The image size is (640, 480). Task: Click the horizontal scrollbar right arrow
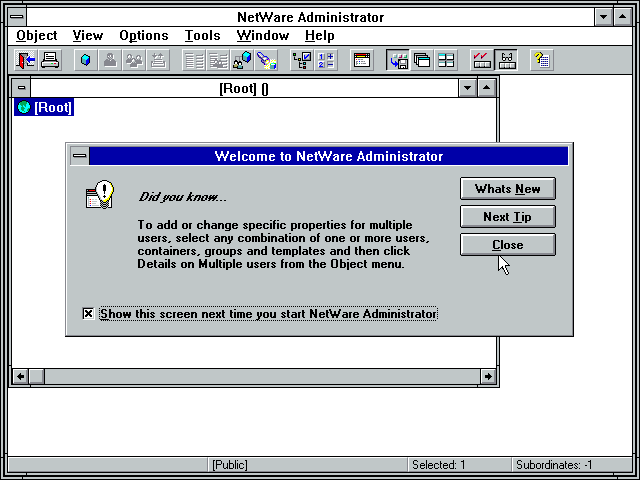[x=488, y=376]
